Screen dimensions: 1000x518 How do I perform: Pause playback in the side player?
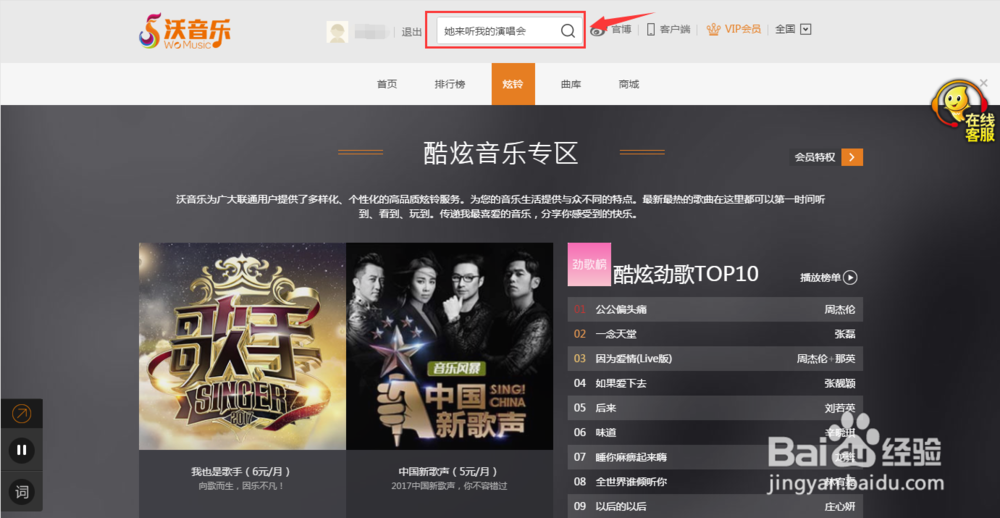click(22, 450)
